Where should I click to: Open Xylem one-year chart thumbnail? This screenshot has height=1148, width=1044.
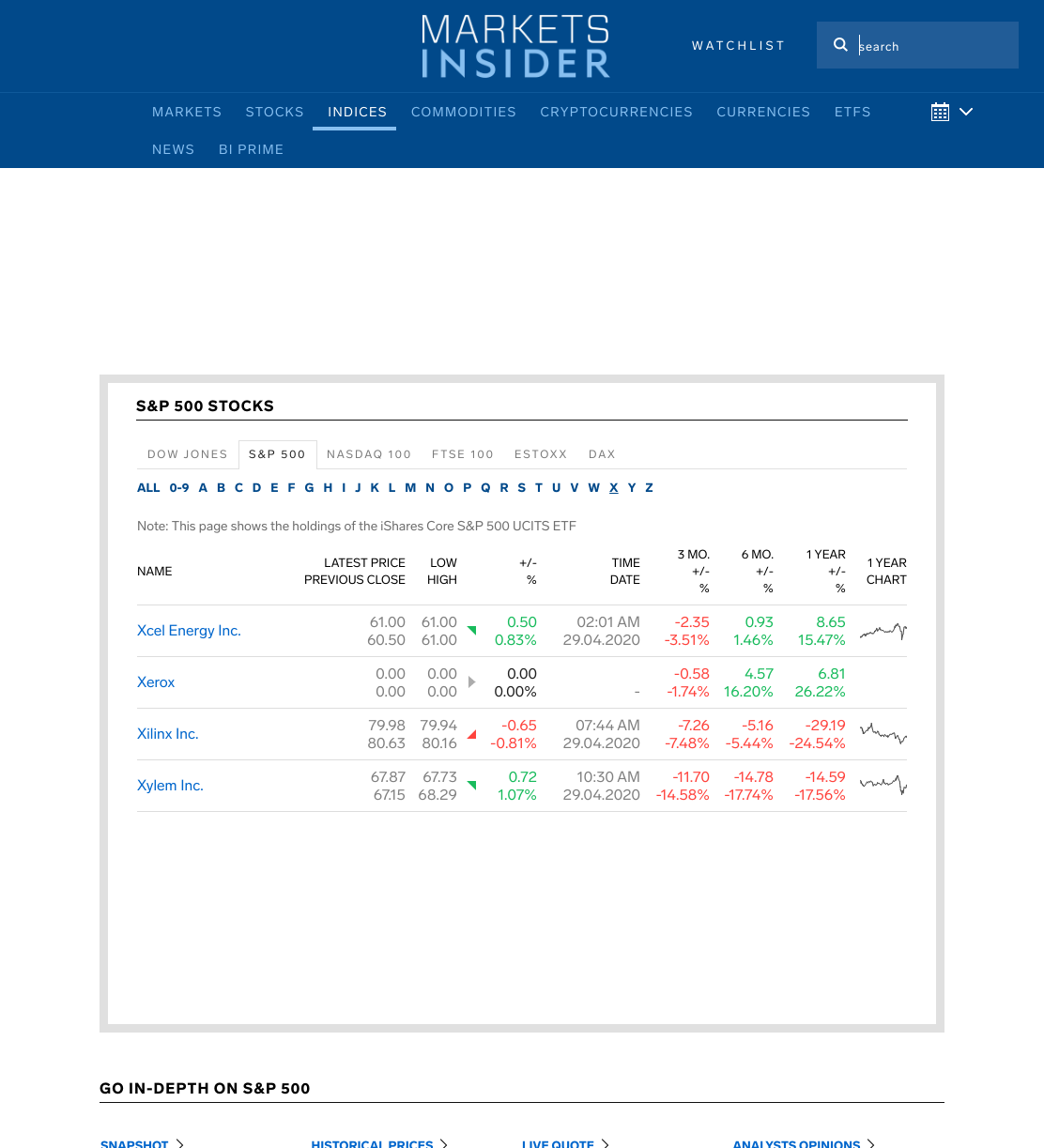tap(883, 785)
